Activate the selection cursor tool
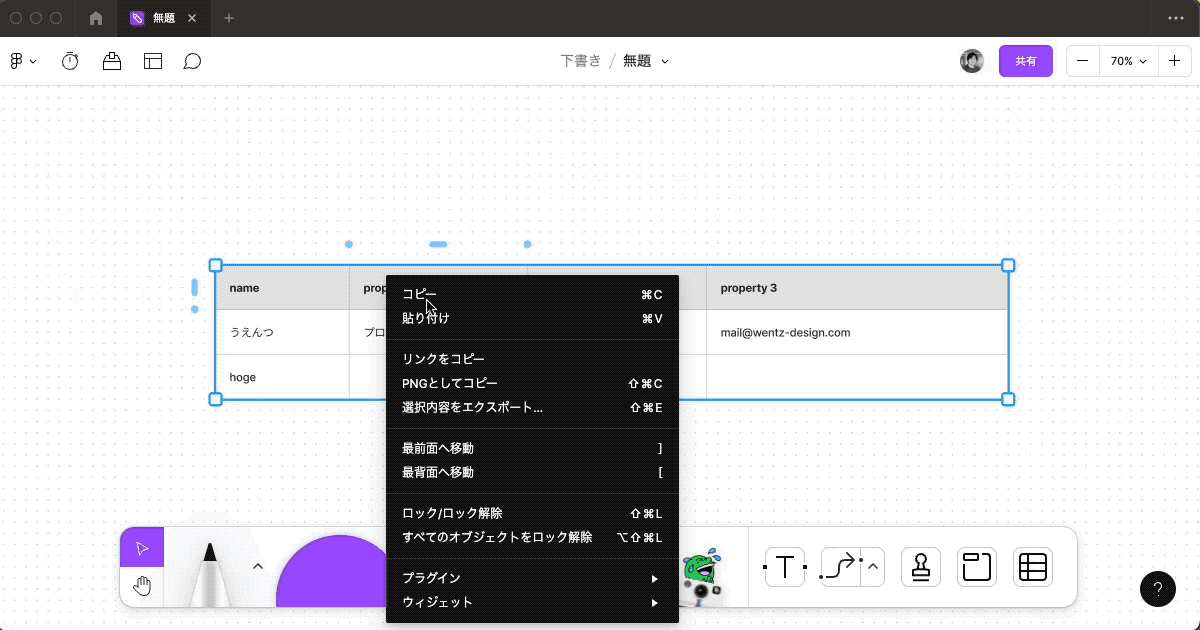Viewport: 1200px width, 630px height. click(141, 547)
